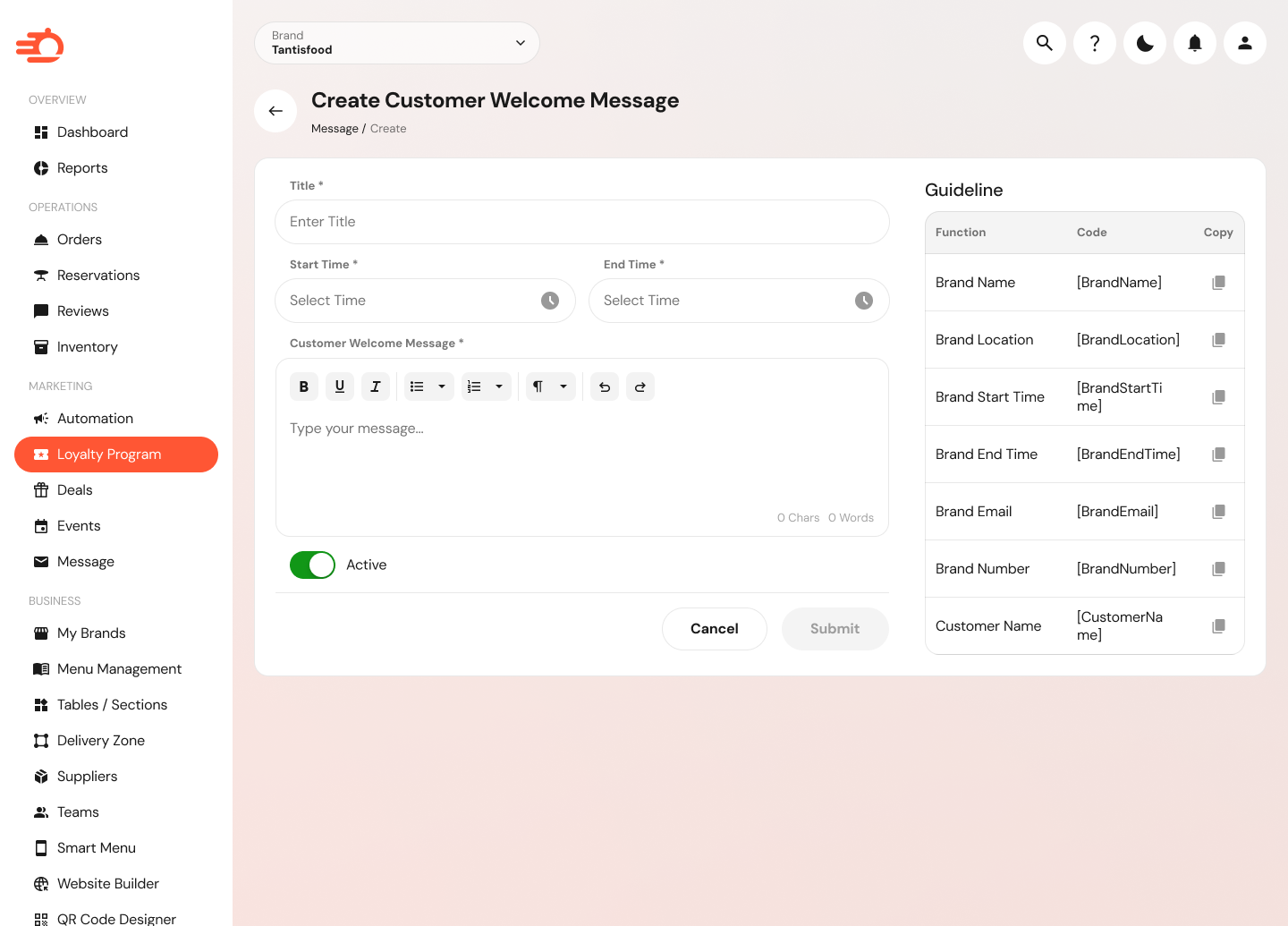Open QR Code Designer in sidebar
1288x926 pixels.
[x=116, y=916]
